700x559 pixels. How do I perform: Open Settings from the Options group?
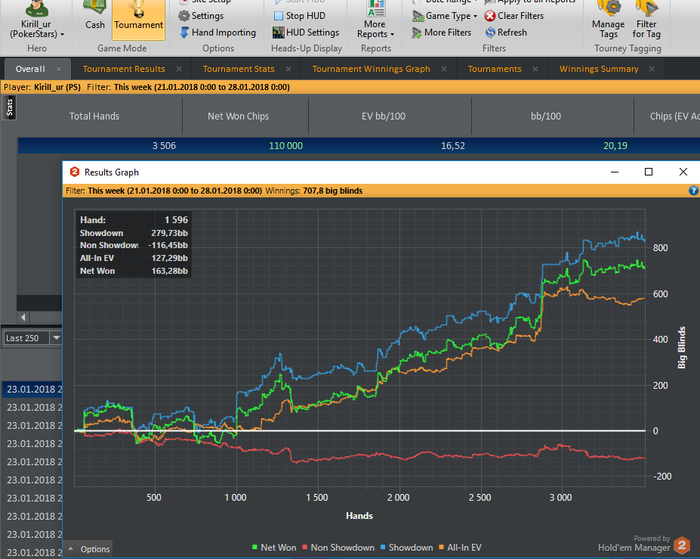pos(201,16)
